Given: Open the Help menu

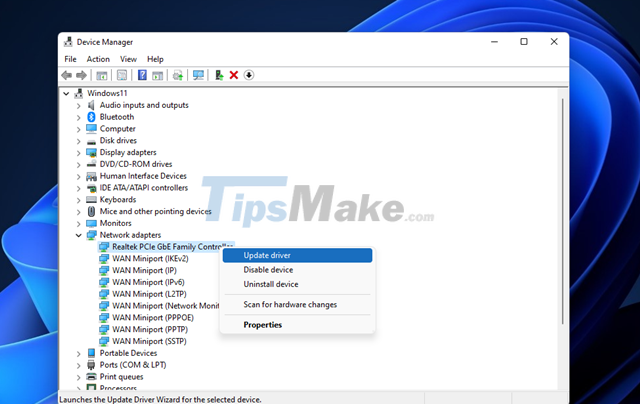Looking at the screenshot, I should (x=155, y=59).
